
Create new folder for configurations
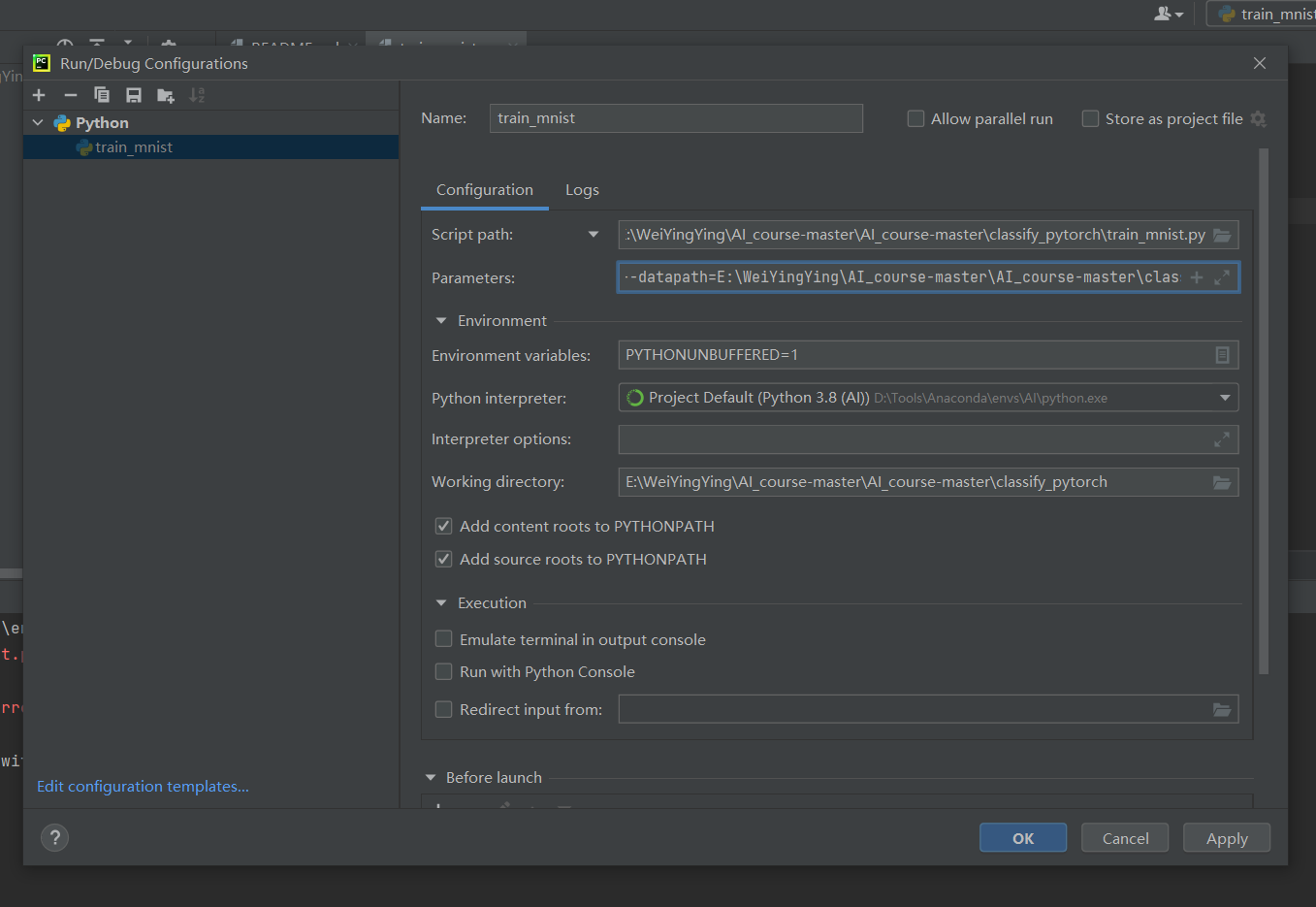[x=166, y=95]
